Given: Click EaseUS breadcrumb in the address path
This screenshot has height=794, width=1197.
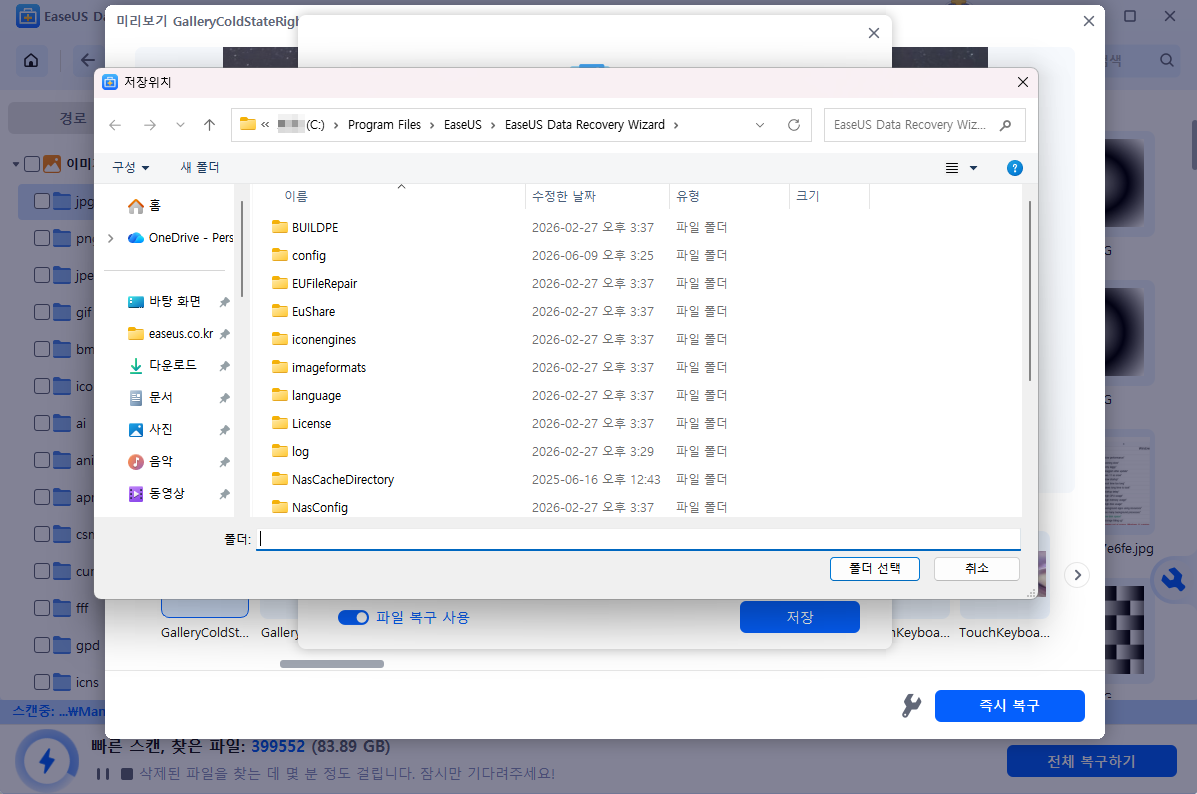Looking at the screenshot, I should pos(463,125).
